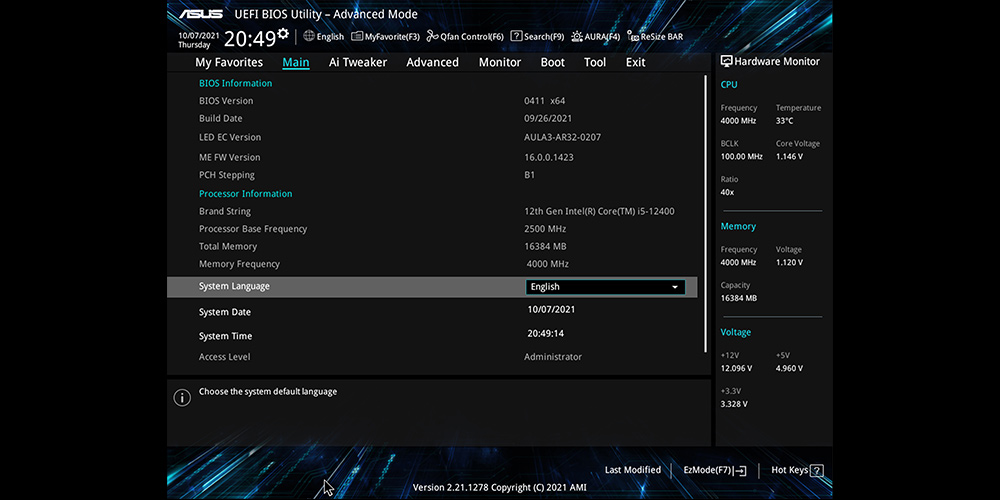
Task: Open the Advanced tab
Action: [x=432, y=62]
